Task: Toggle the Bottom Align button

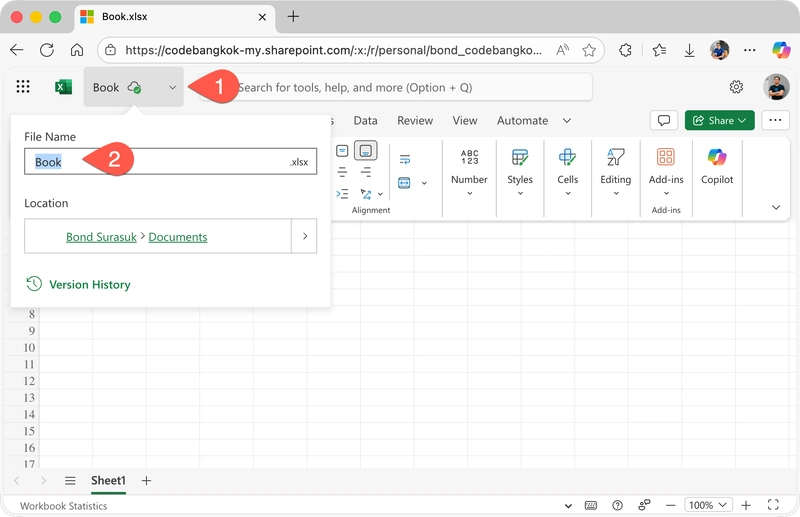Action: (366, 151)
